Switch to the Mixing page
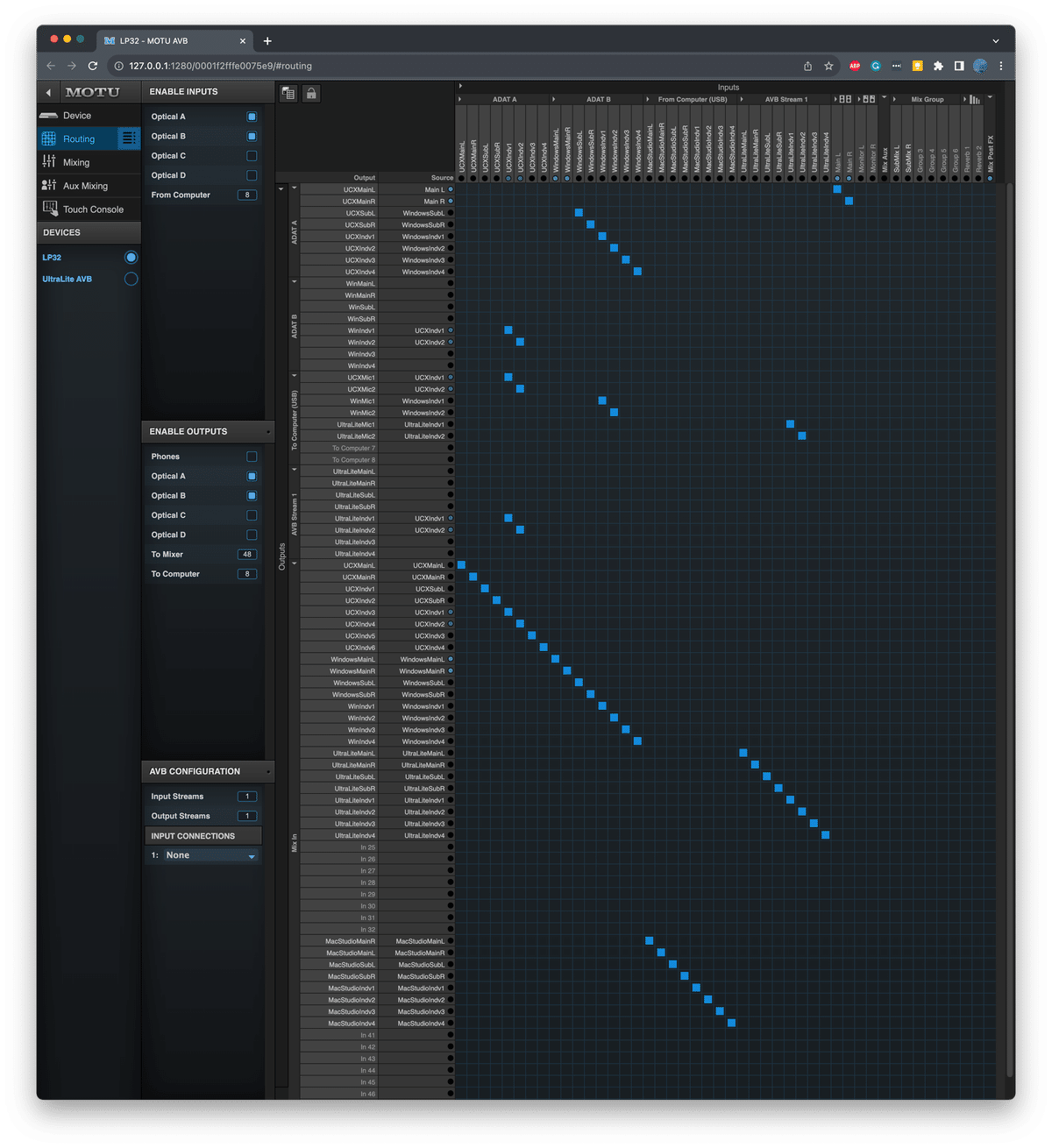Screen dimensions: 1052x1148 (89, 162)
